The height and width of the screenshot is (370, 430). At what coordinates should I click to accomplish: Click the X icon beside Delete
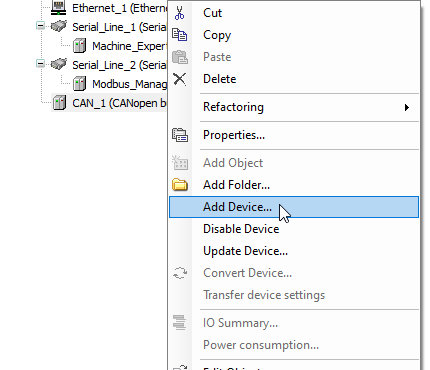click(x=179, y=79)
